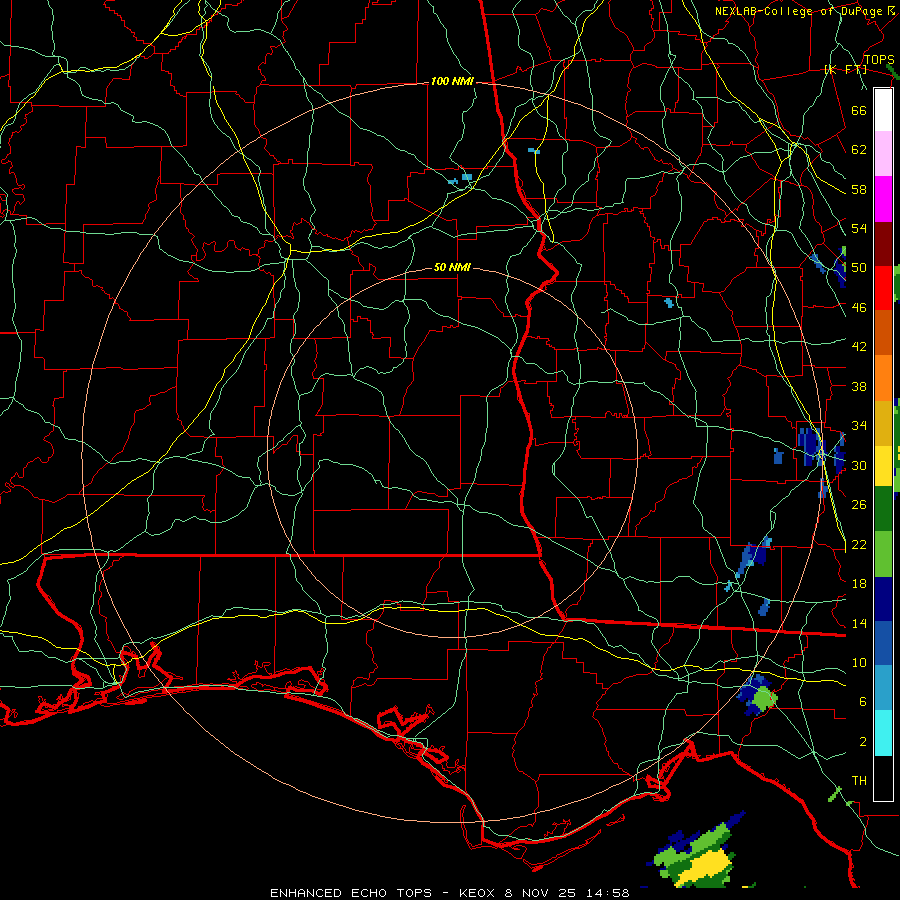900x900 pixels.
Task: Click the "K FT" units label
Action: tap(846, 69)
